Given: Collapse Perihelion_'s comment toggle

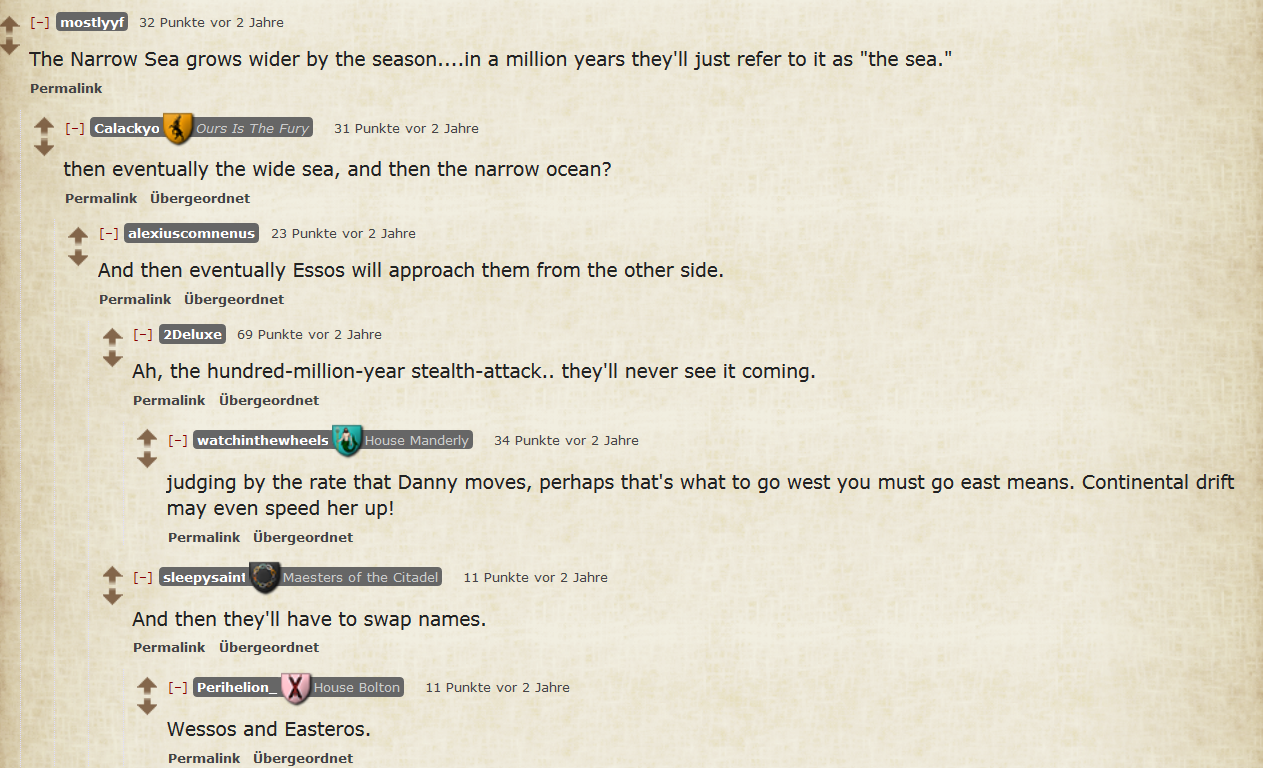Looking at the screenshot, I should [178, 687].
